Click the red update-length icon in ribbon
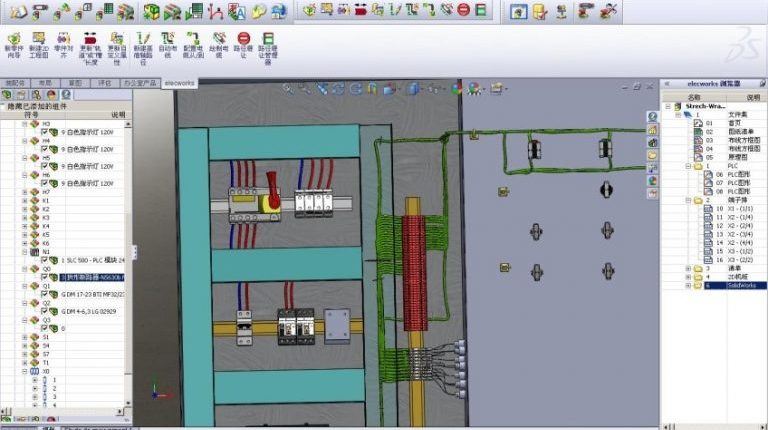 coord(90,38)
